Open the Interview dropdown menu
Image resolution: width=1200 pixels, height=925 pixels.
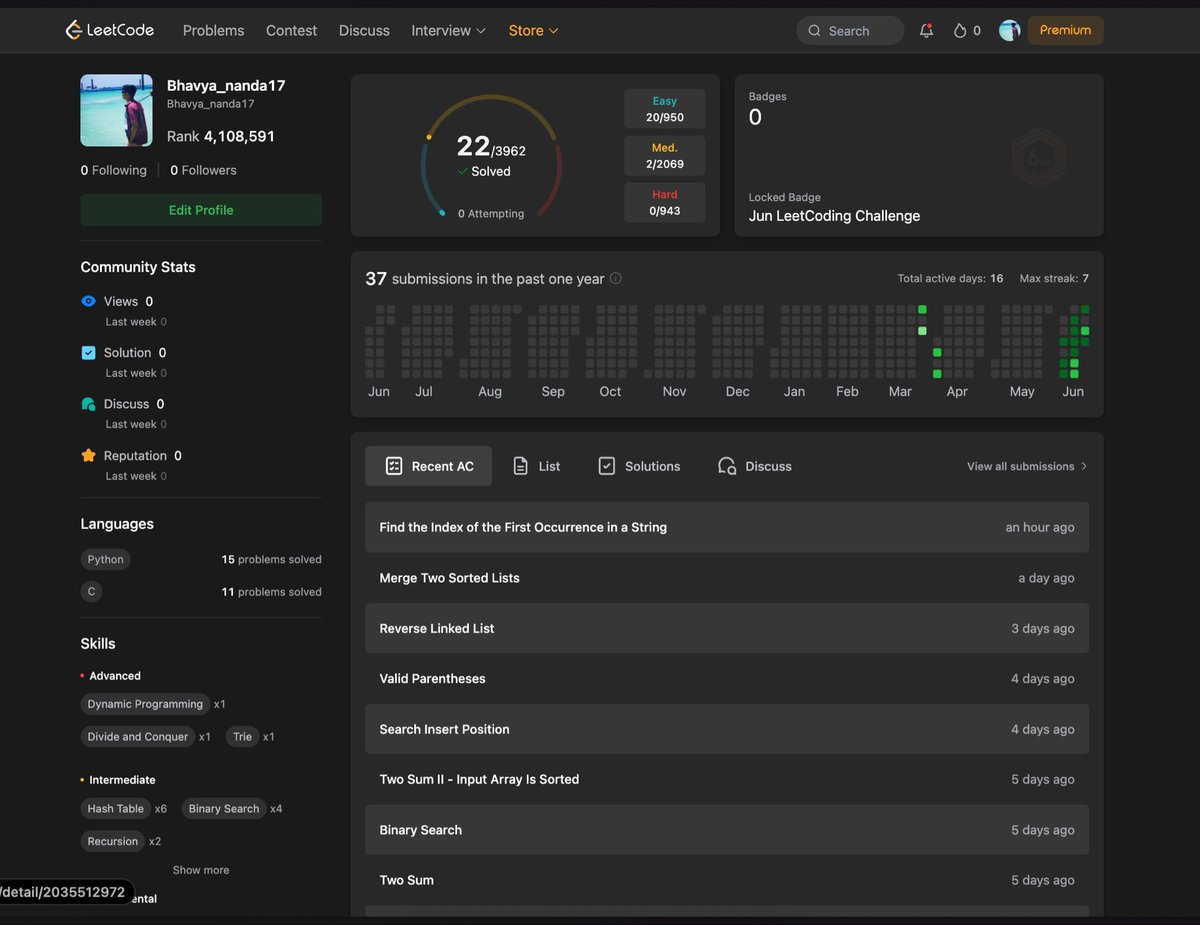(x=449, y=31)
